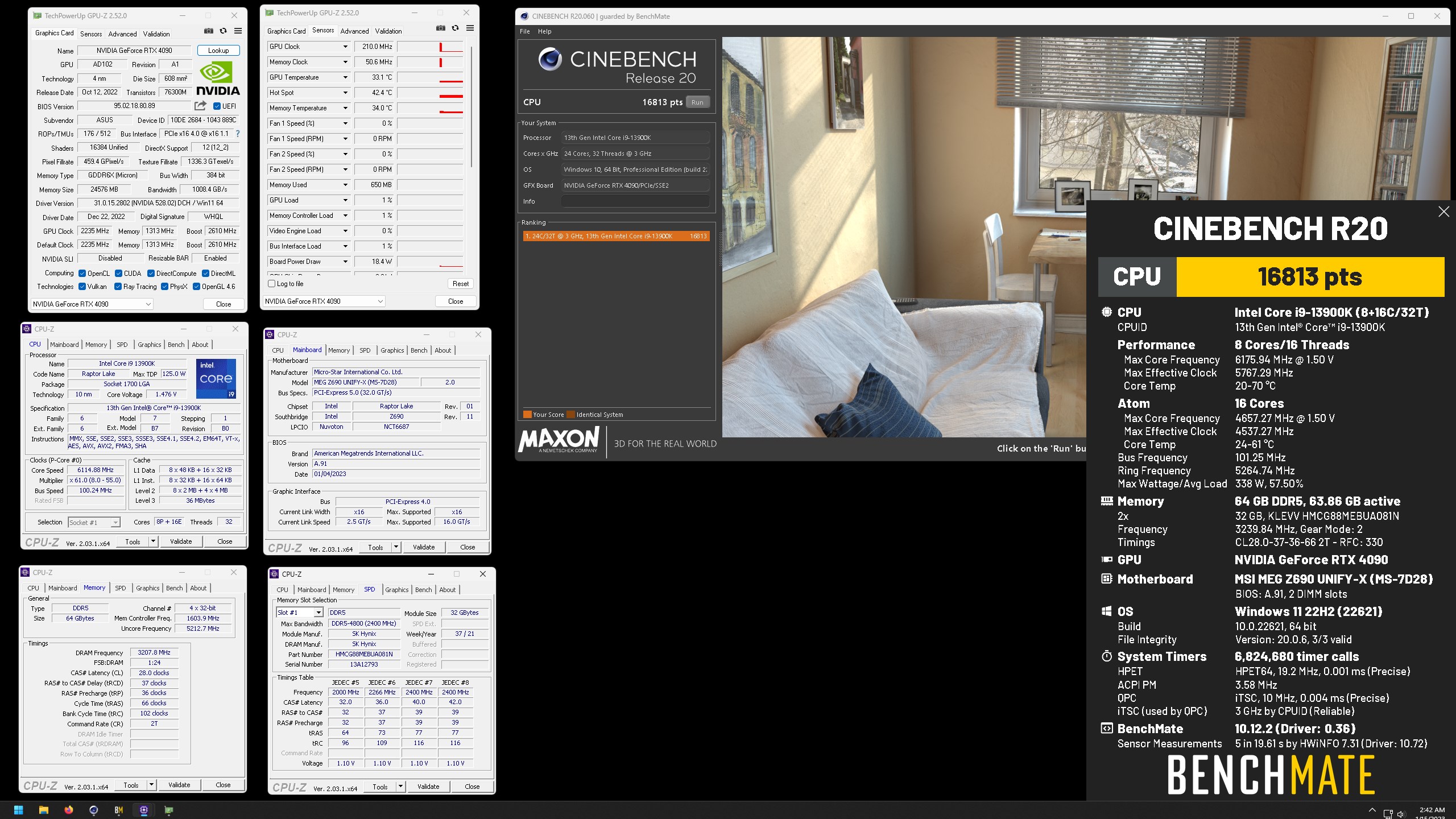Open the GPU Clock sensor dropdown
This screenshot has width=1456, height=819.
click(345, 47)
